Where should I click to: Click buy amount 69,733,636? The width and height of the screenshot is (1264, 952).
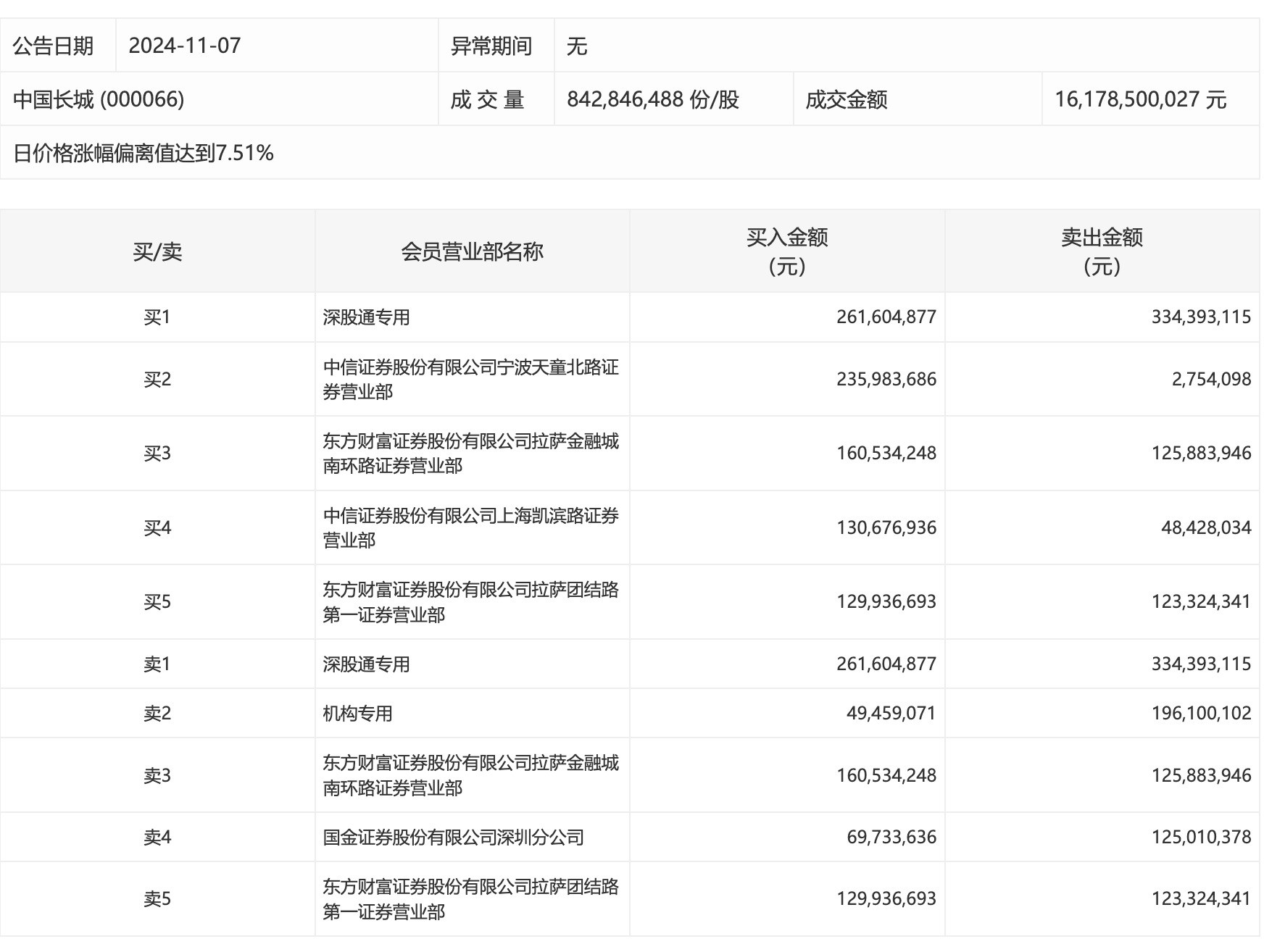point(891,837)
